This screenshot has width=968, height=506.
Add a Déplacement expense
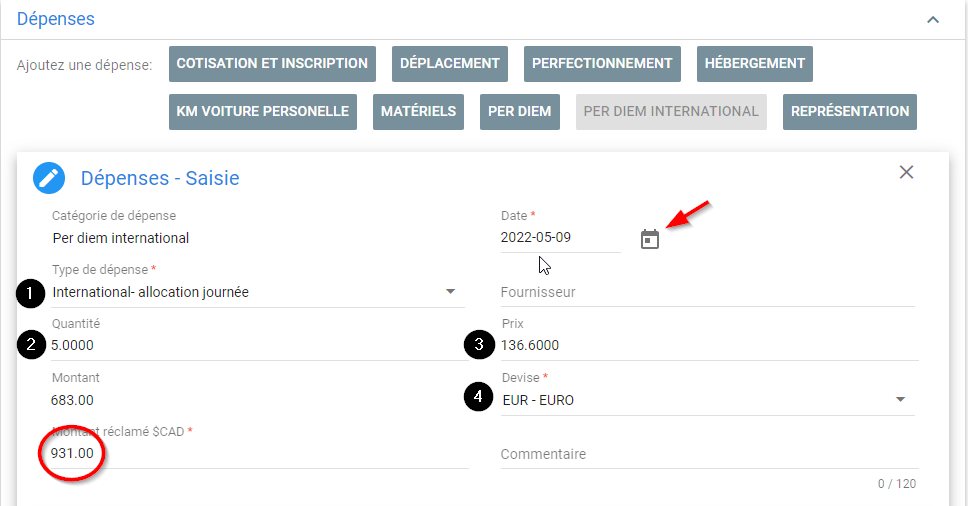pos(449,64)
